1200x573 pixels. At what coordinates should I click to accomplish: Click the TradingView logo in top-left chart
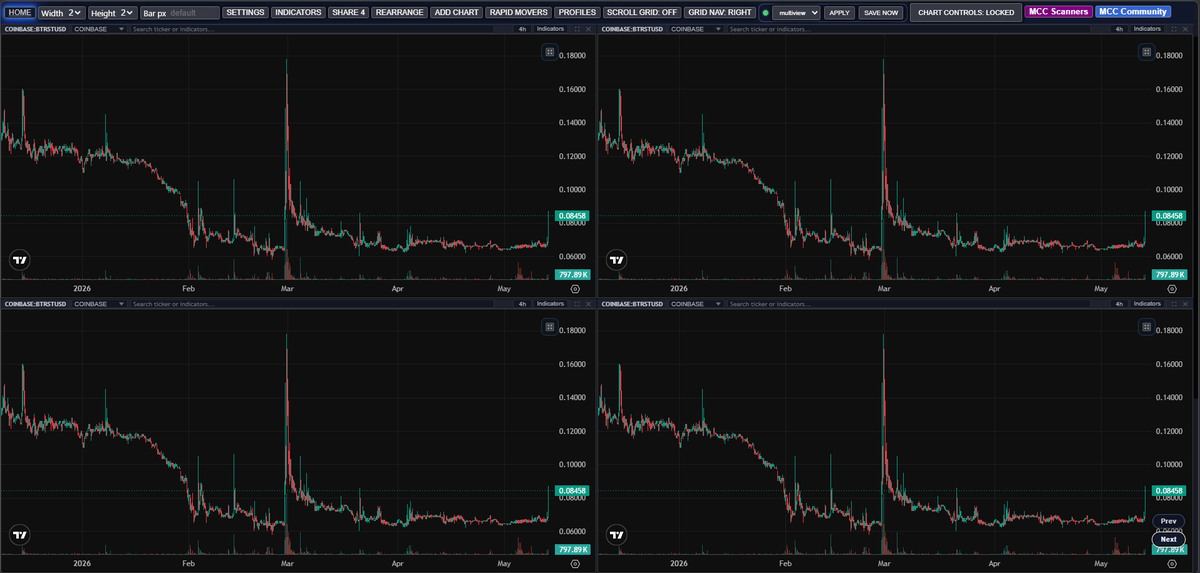click(20, 259)
